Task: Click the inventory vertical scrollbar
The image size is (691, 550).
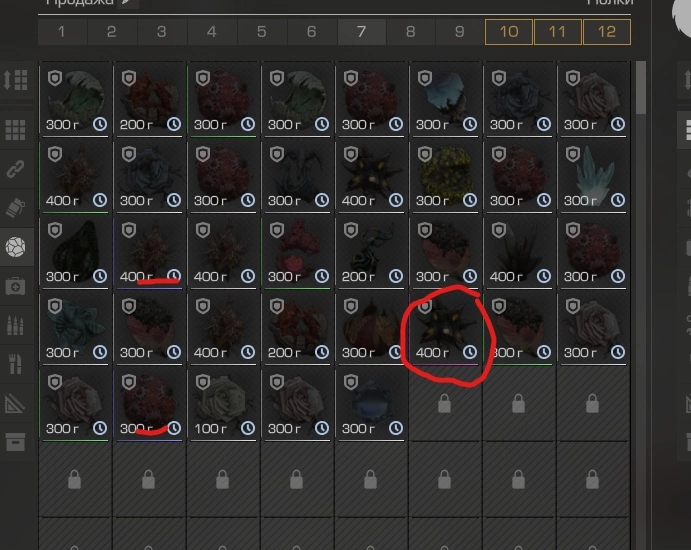Action: pyautogui.click(x=641, y=87)
